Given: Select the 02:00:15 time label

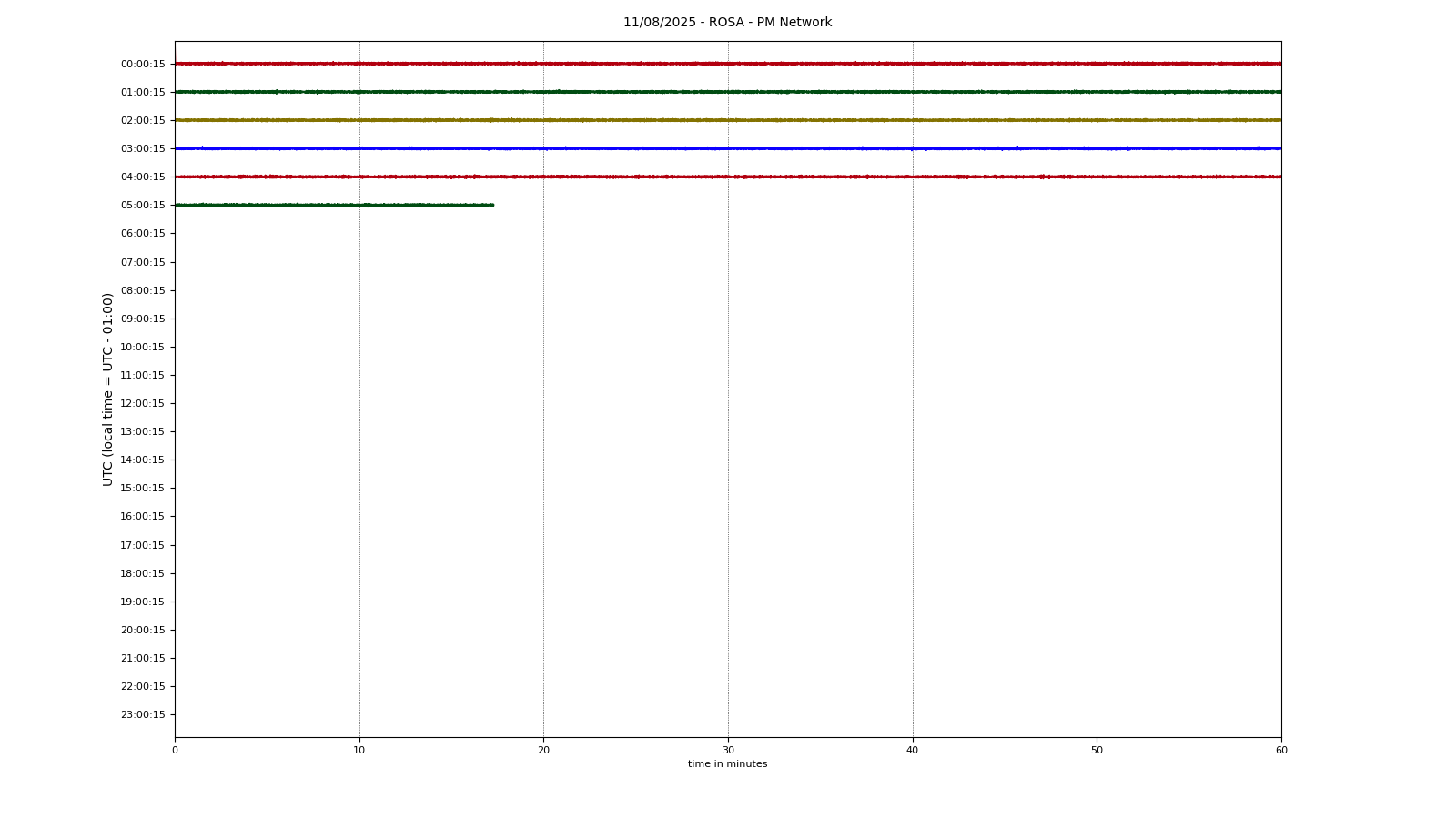Looking at the screenshot, I should pyautogui.click(x=143, y=120).
